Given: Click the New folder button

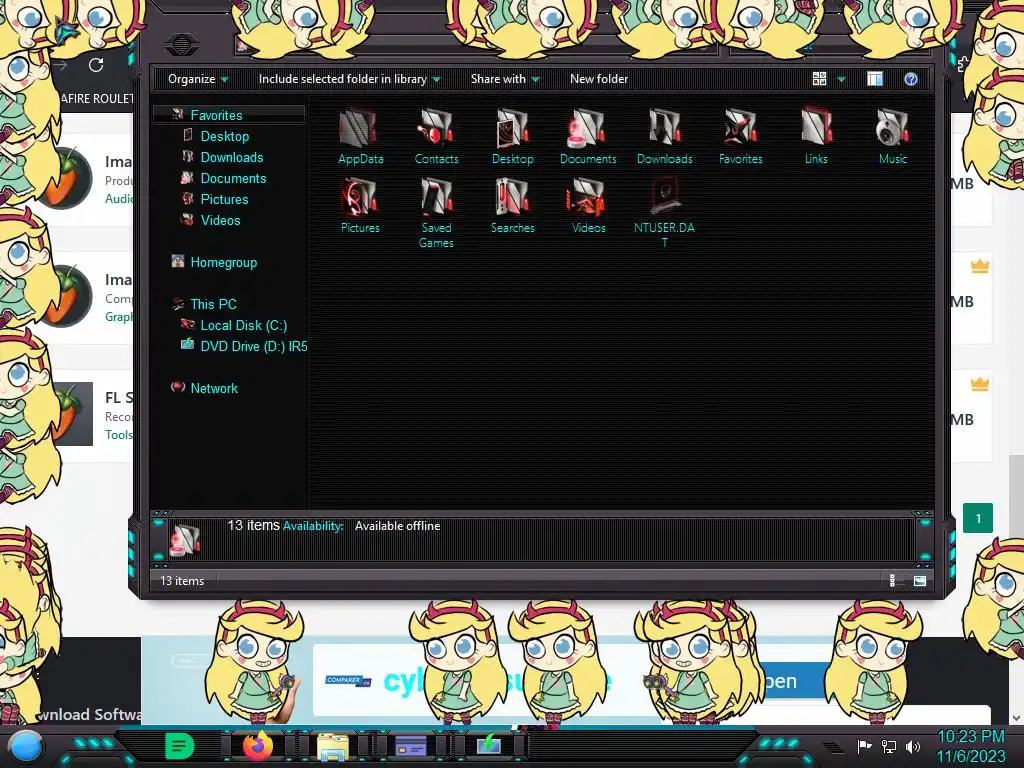Looking at the screenshot, I should [x=599, y=79].
